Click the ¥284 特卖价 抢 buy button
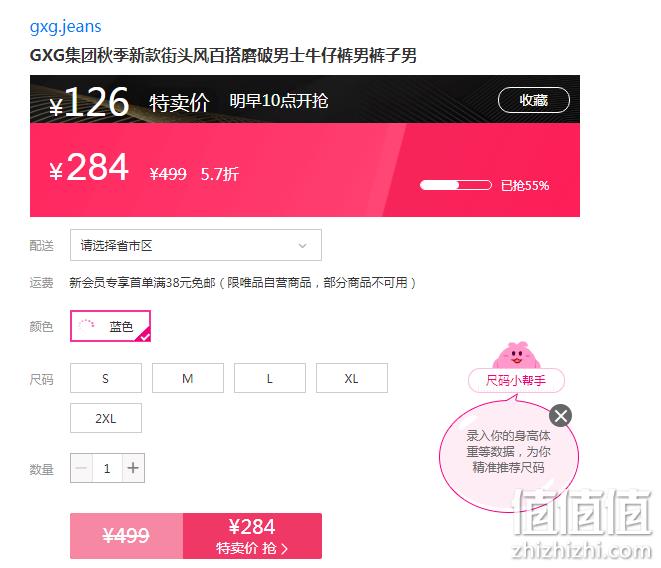661x568 pixels. tap(252, 536)
